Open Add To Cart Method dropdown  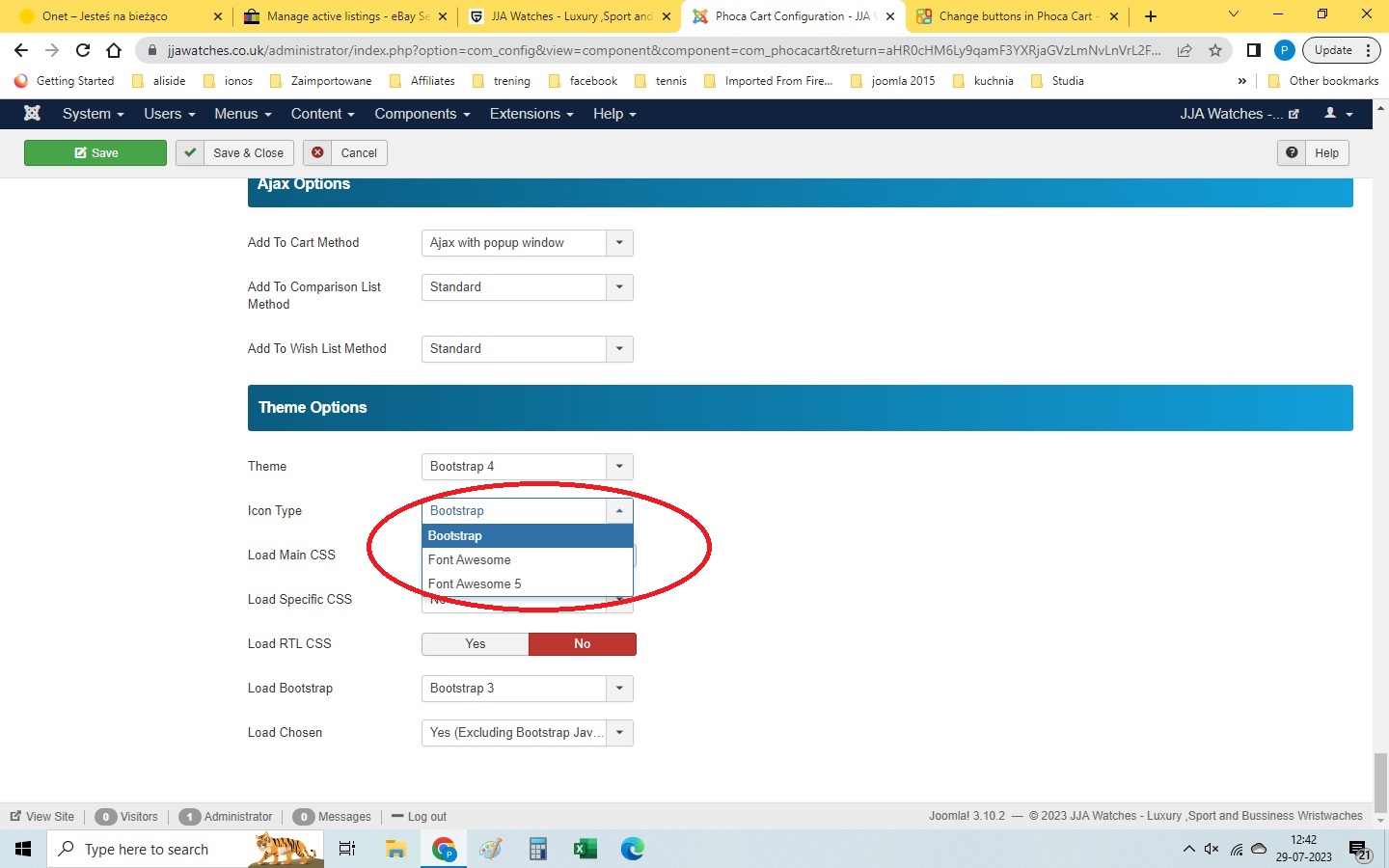point(528,243)
